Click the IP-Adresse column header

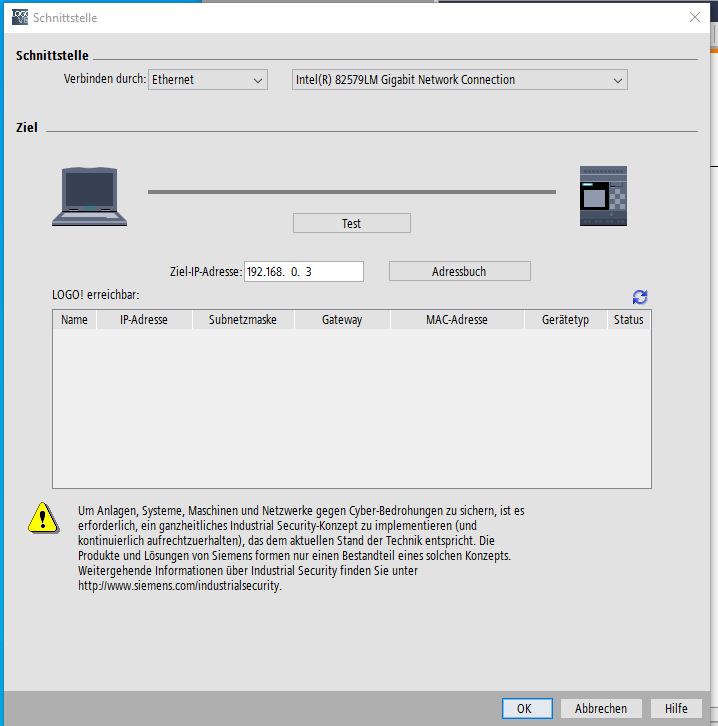point(143,320)
